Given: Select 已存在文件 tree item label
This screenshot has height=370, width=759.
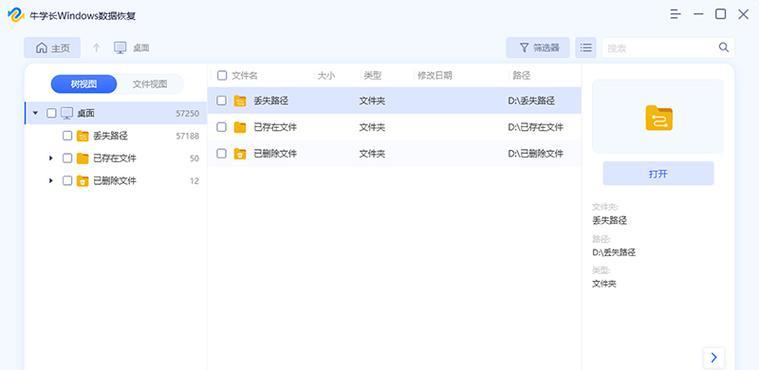Looking at the screenshot, I should [115, 158].
